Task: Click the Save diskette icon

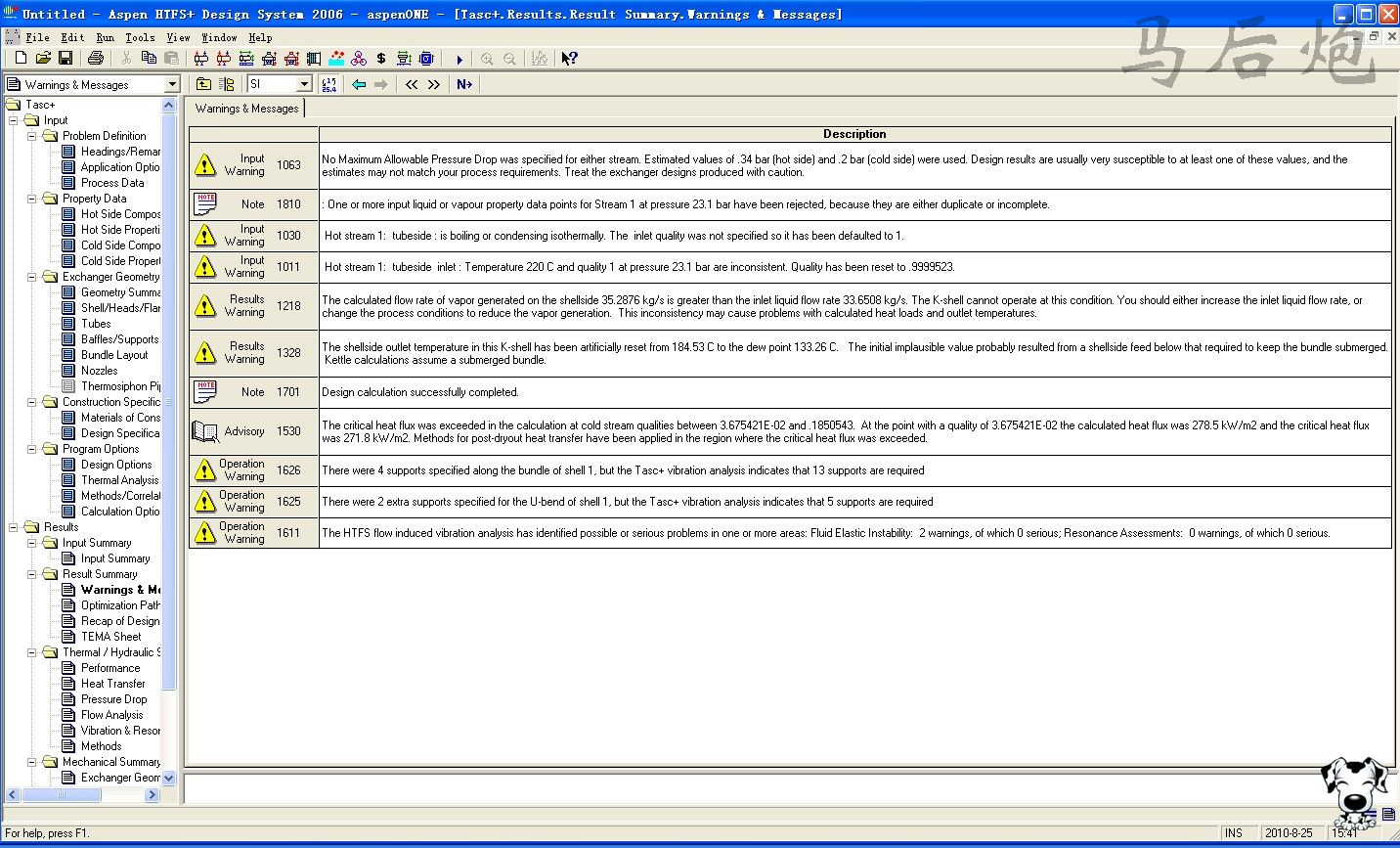Action: click(x=66, y=59)
